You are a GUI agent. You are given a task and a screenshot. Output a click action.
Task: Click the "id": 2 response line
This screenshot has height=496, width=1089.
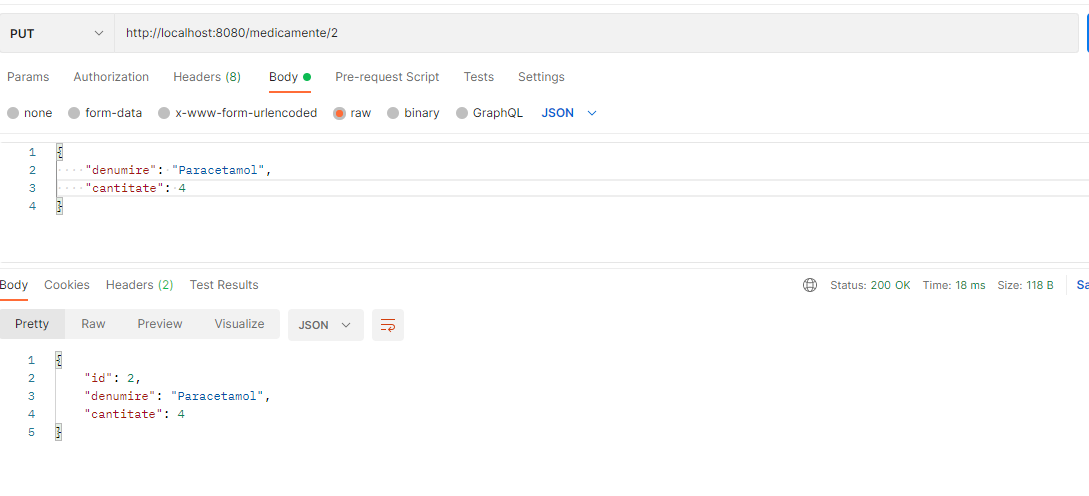[x=113, y=378]
